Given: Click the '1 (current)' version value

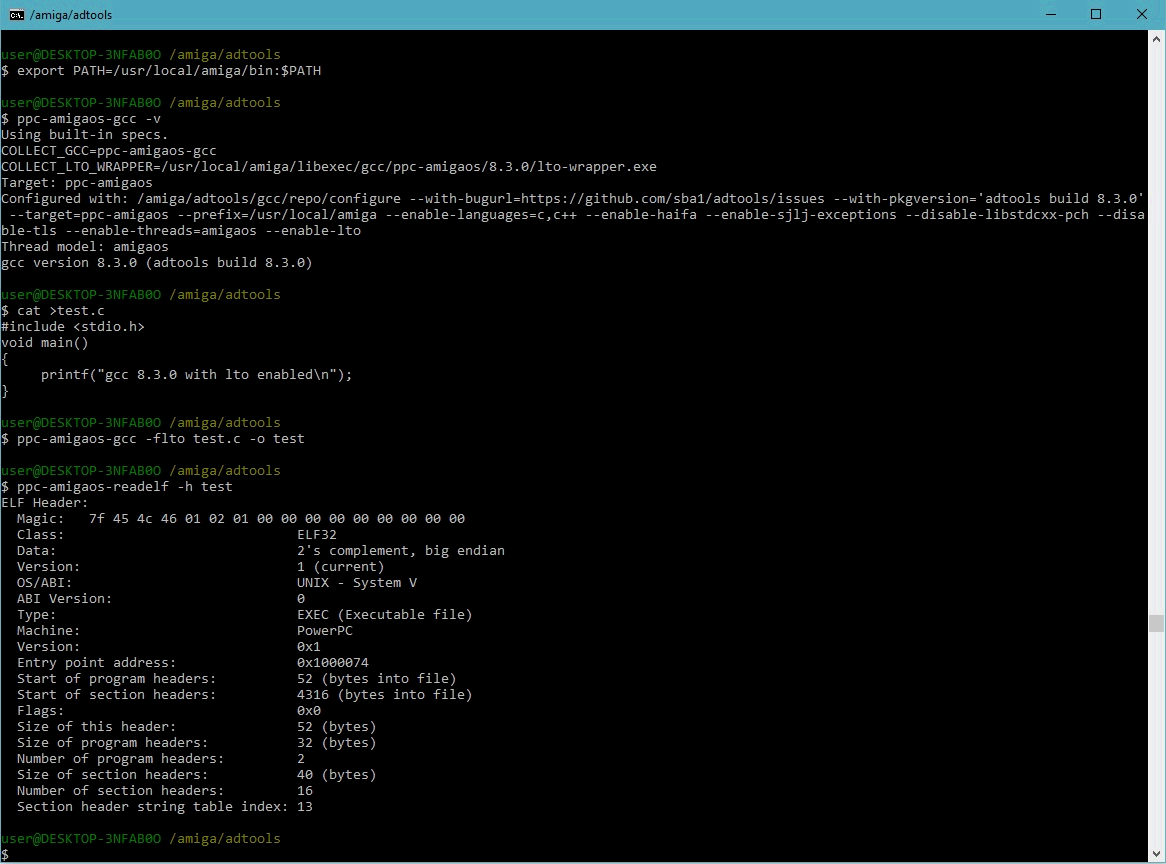Looking at the screenshot, I should click(x=341, y=567).
